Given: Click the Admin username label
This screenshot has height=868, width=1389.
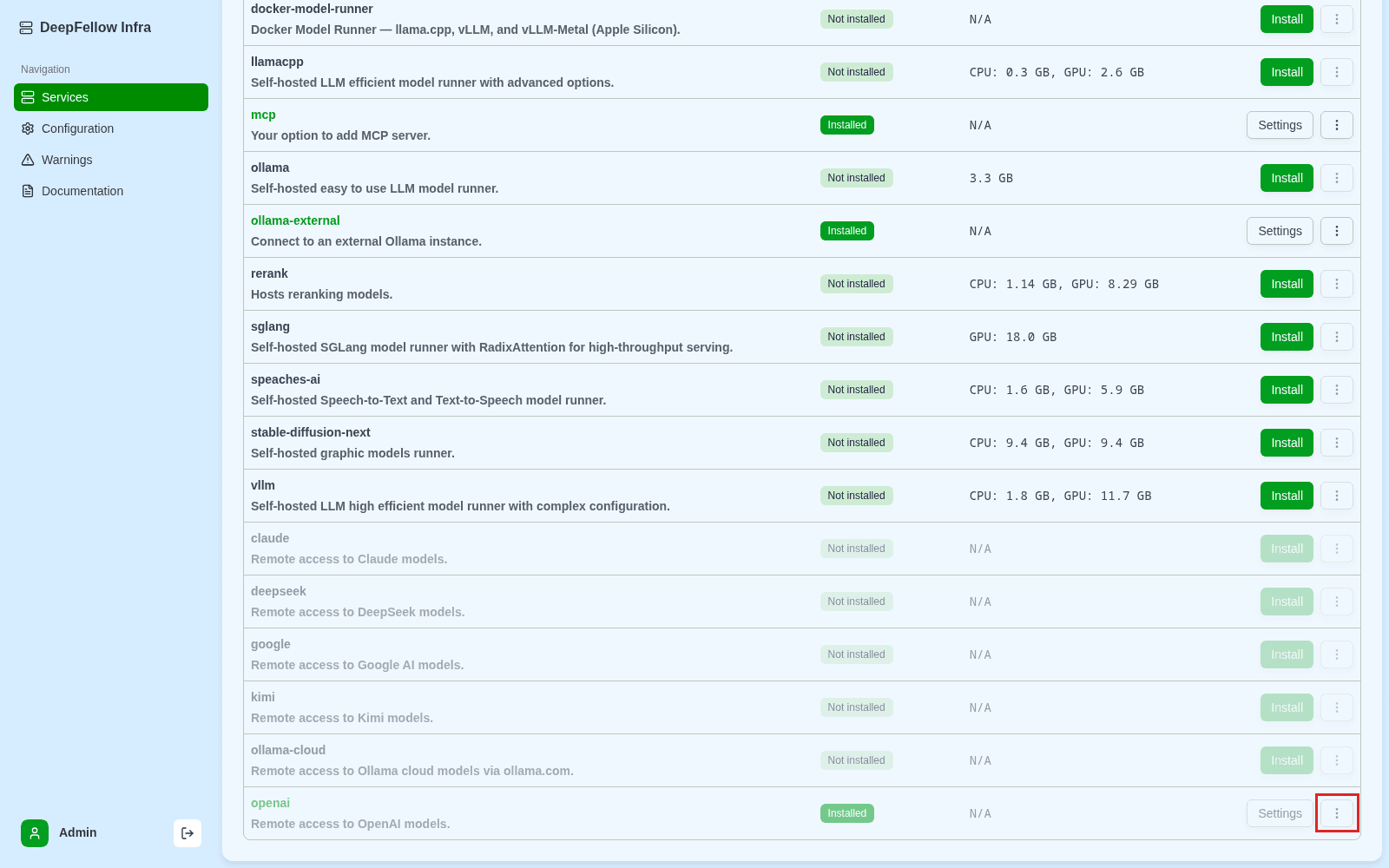Looking at the screenshot, I should (78, 832).
